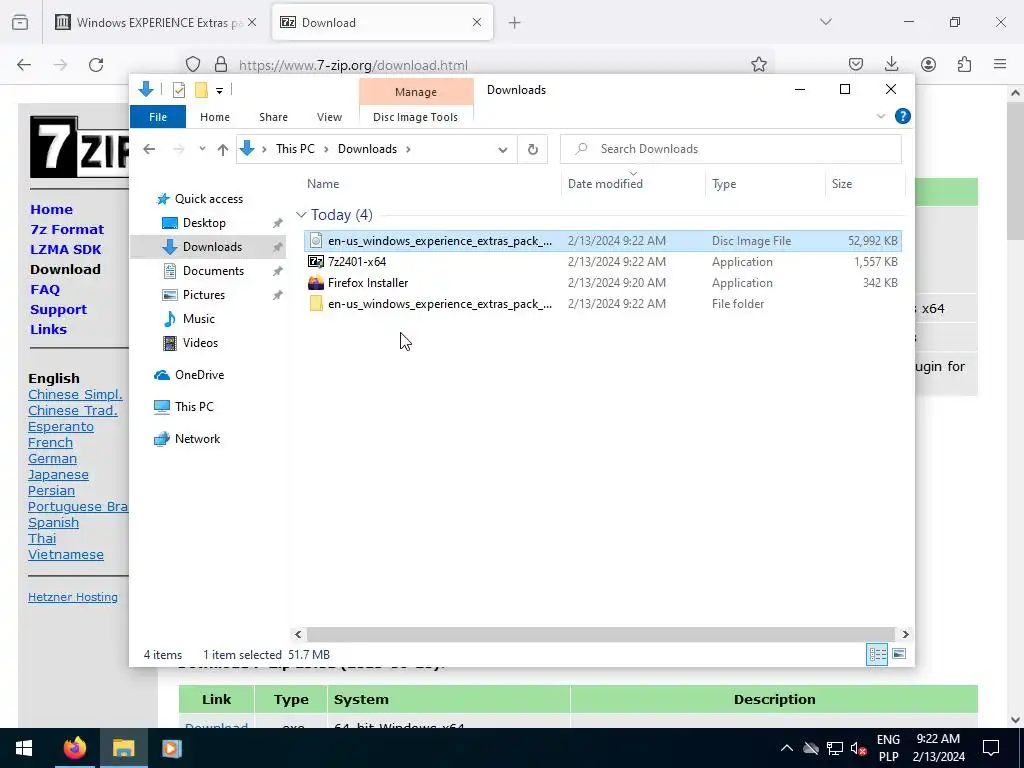Select the Disc Image File extras pack
This screenshot has height=768, width=1024.
tap(602, 241)
